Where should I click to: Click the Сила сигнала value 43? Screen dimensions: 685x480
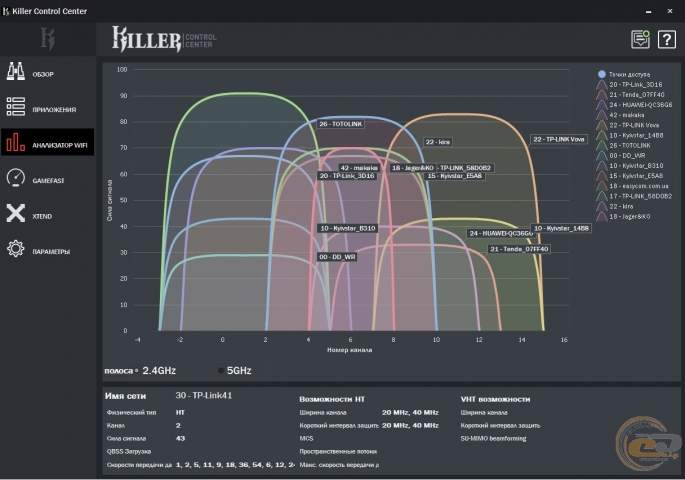point(180,439)
